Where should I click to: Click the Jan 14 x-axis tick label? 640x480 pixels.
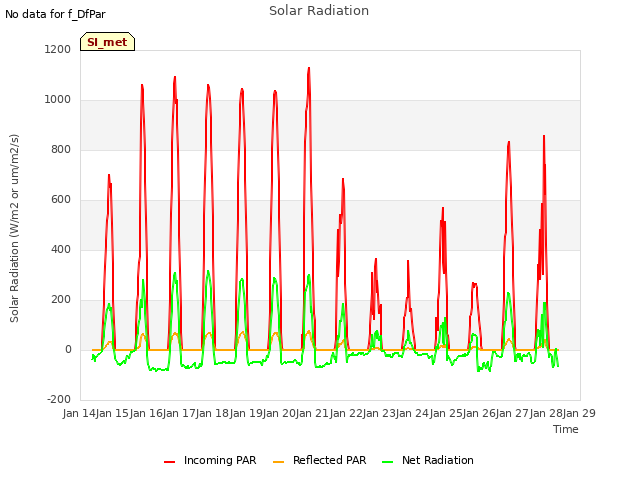(x=79, y=413)
